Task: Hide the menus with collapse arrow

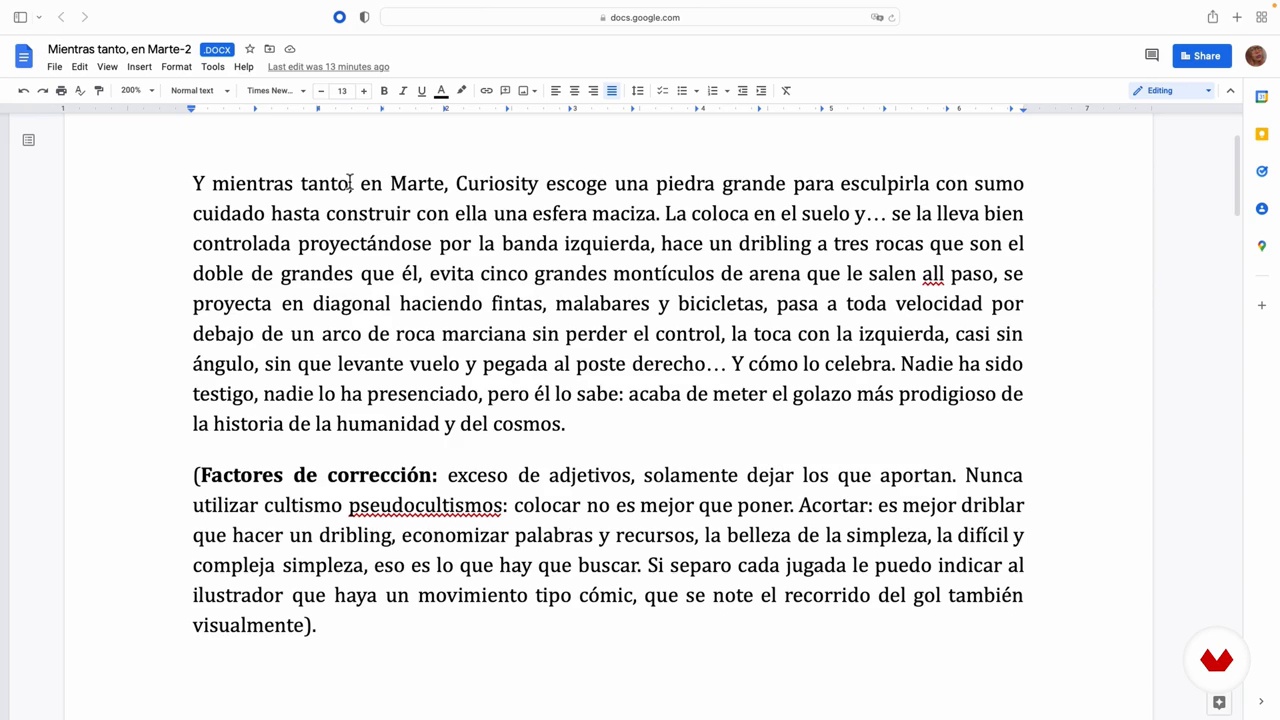Action: tap(1231, 91)
